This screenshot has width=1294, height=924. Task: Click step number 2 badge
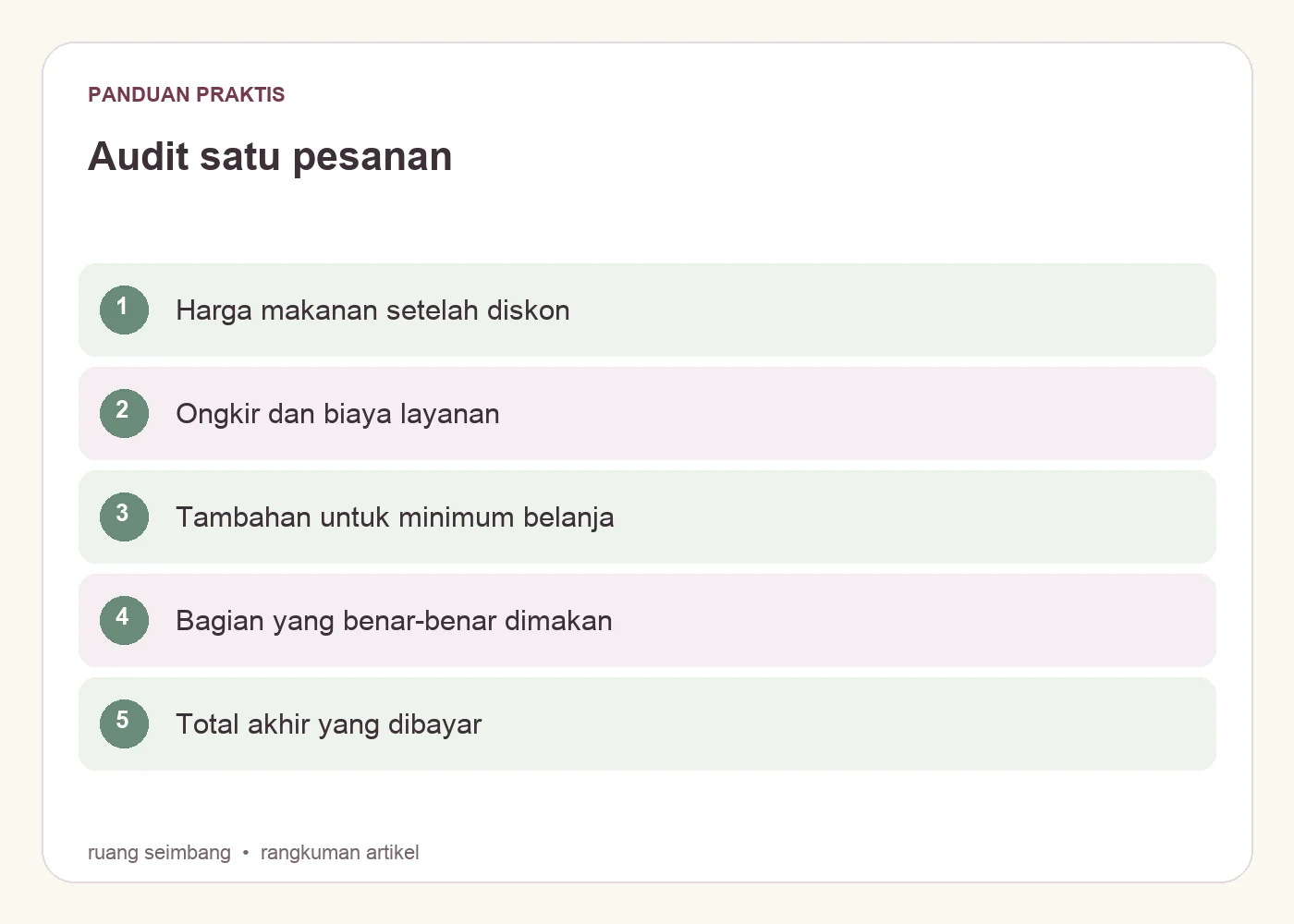click(x=124, y=413)
